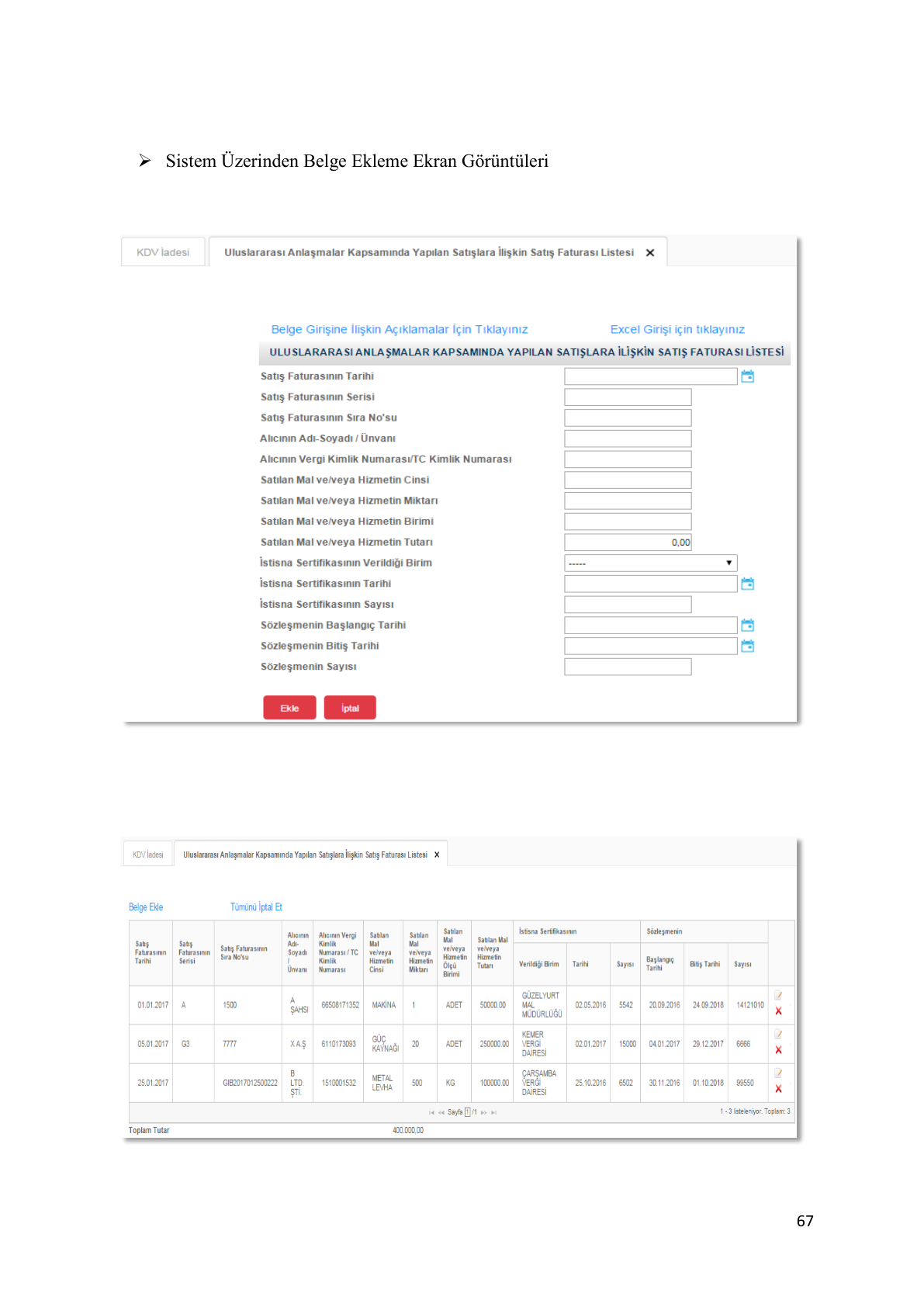Viewport: 924px width, 1307px height.
Task: Click the Belge Ekle link
Action: (x=146, y=907)
